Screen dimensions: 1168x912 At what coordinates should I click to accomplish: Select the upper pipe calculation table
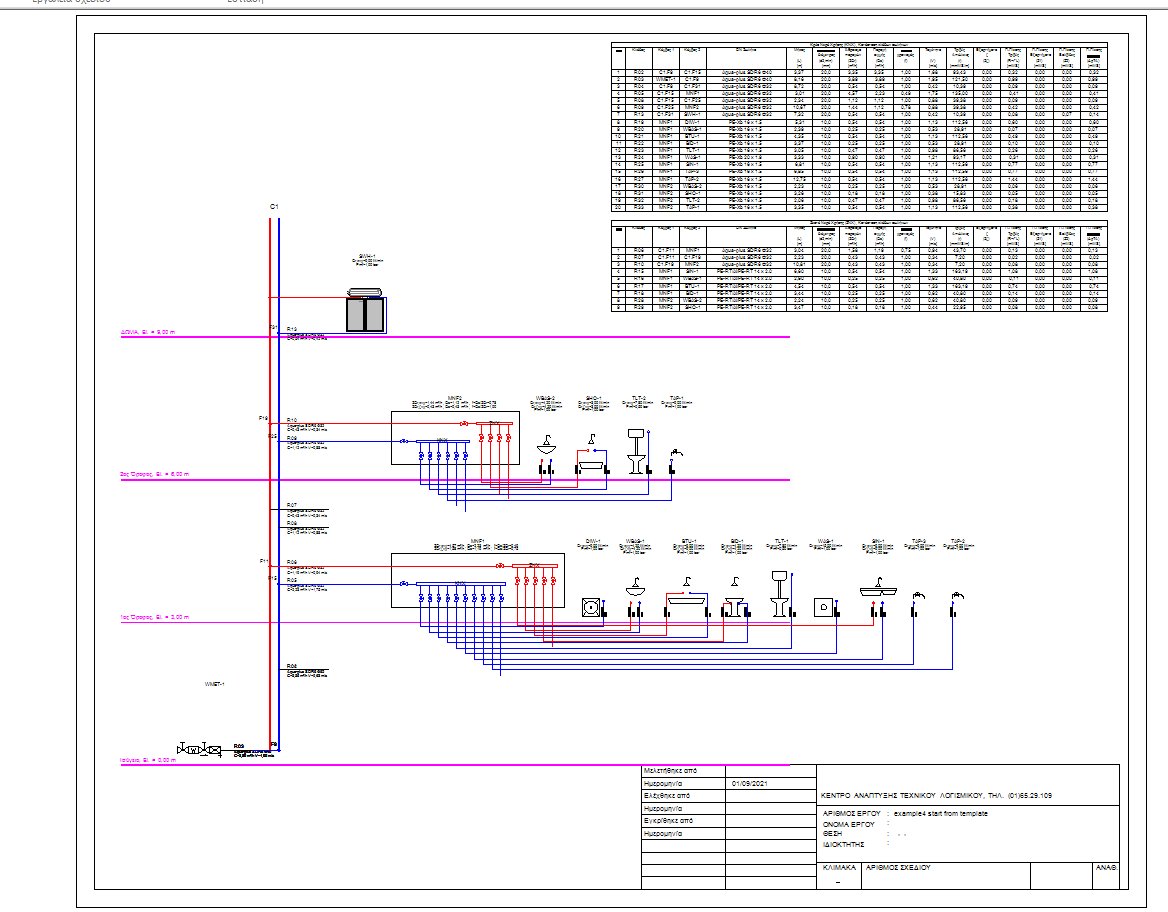(860, 125)
